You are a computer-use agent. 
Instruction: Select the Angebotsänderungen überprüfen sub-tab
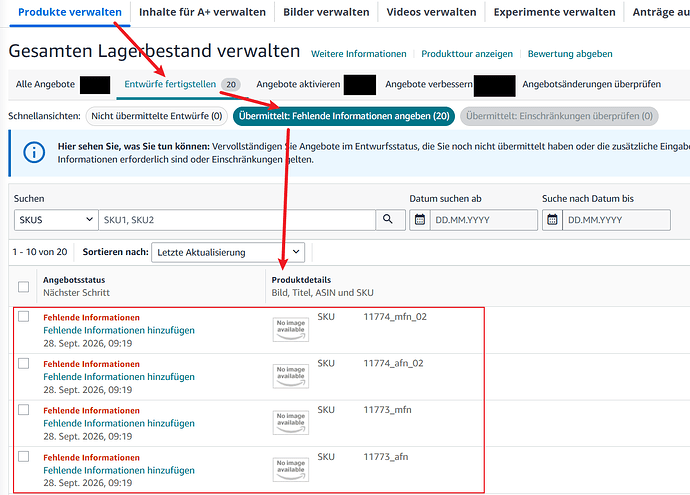591,84
